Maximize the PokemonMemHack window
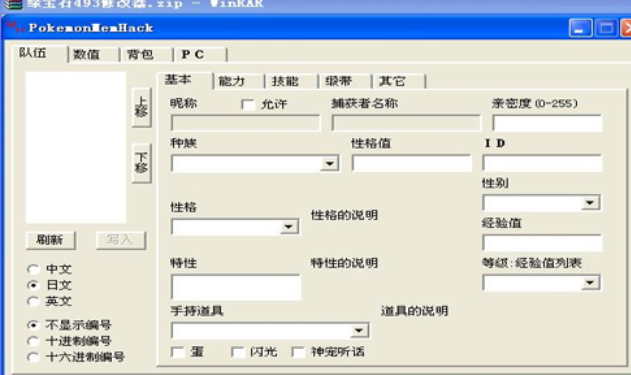This screenshot has height=375, width=631. tap(606, 28)
